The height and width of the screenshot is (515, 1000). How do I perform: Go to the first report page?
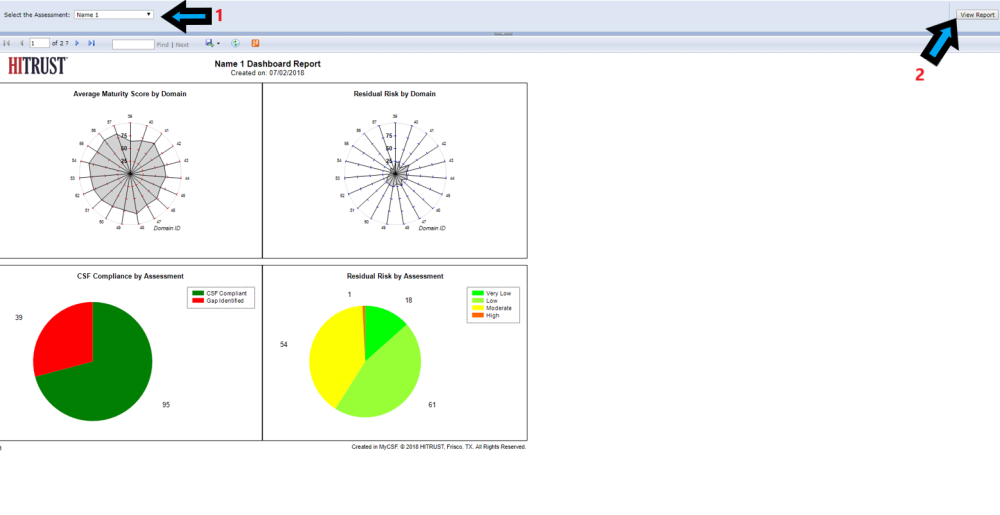pyautogui.click(x=6, y=43)
